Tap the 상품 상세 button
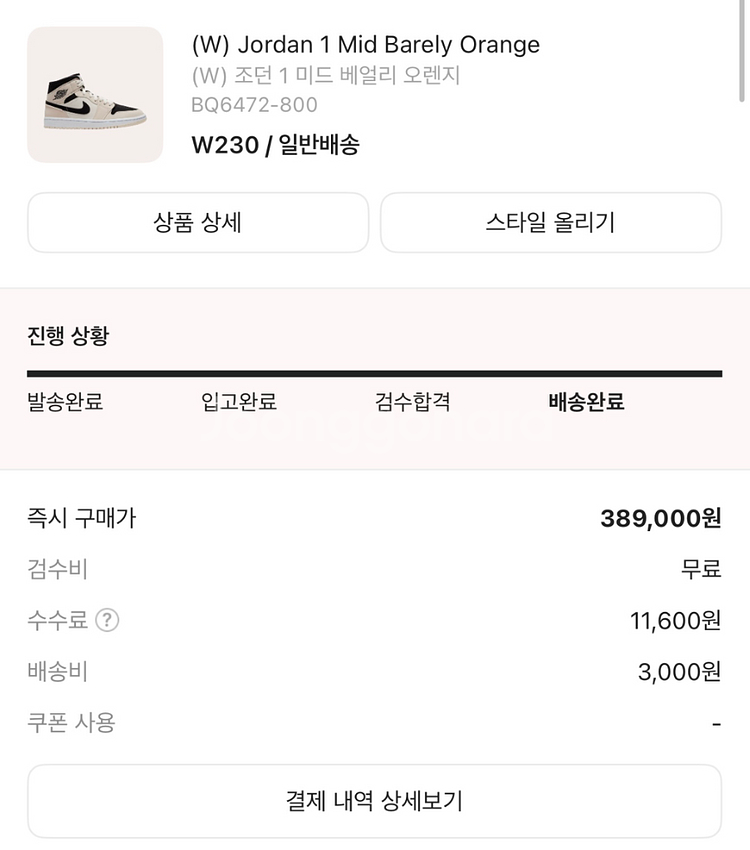Screen dimensions: 750x850 197,222
